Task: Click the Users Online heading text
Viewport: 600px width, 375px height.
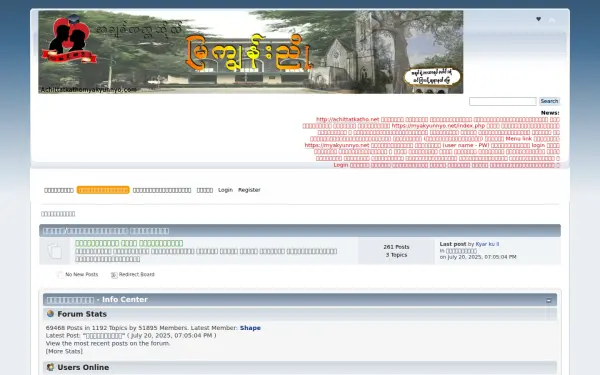Action: pos(83,367)
